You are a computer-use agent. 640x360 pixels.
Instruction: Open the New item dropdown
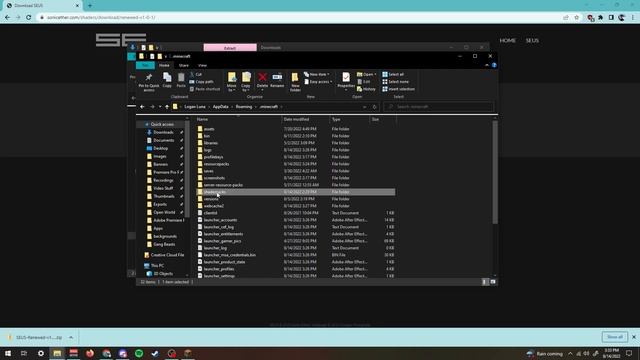[x=317, y=75]
